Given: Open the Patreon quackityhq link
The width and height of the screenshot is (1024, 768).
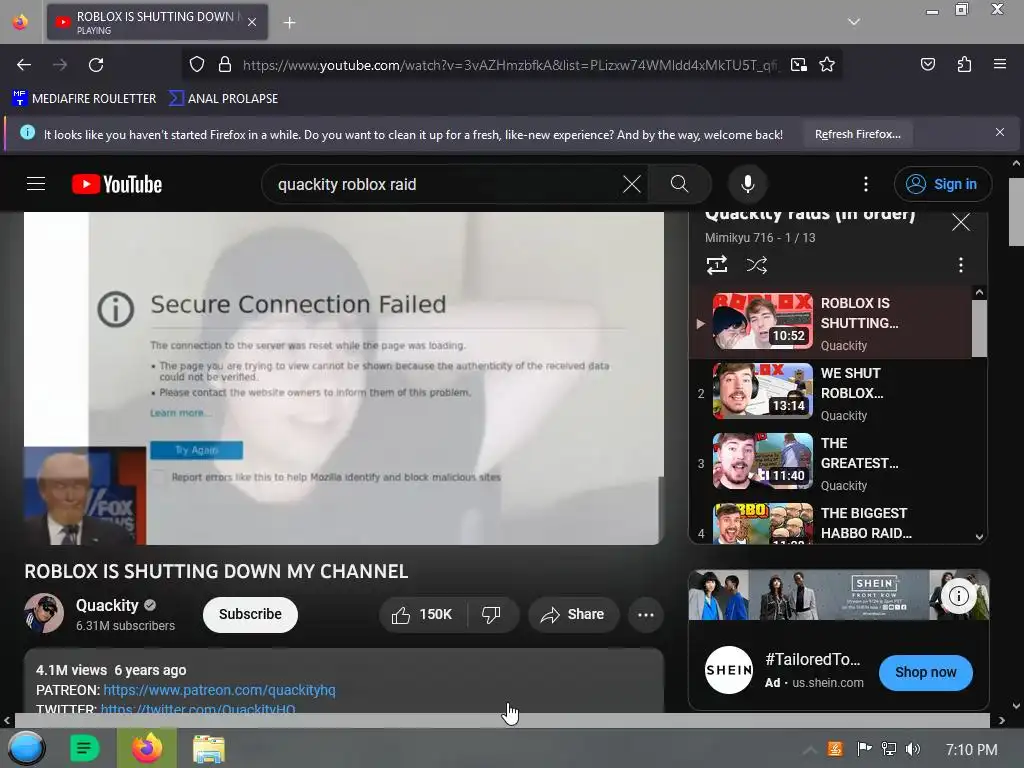Looking at the screenshot, I should [x=219, y=690].
